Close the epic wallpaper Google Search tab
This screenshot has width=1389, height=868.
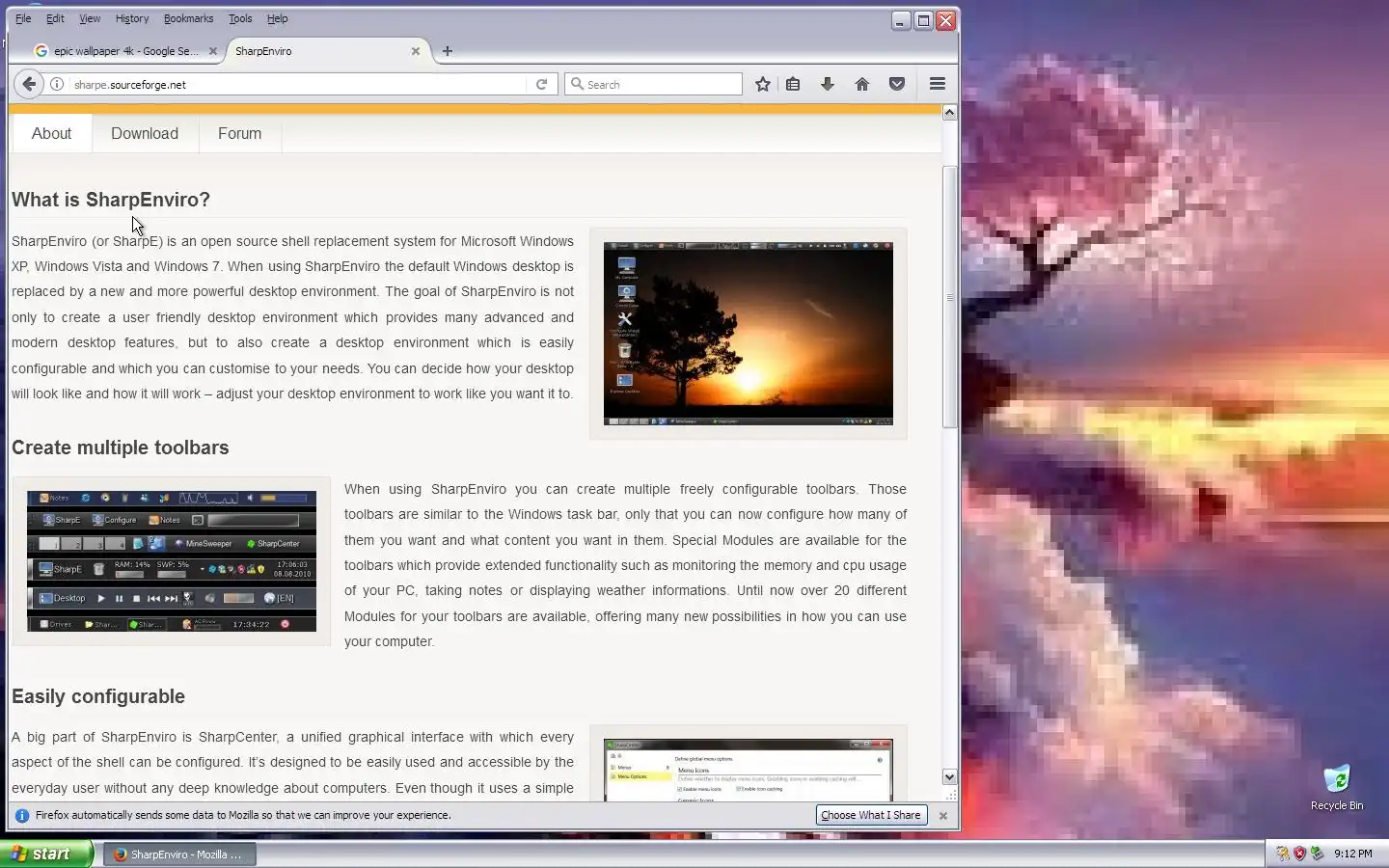click(213, 51)
